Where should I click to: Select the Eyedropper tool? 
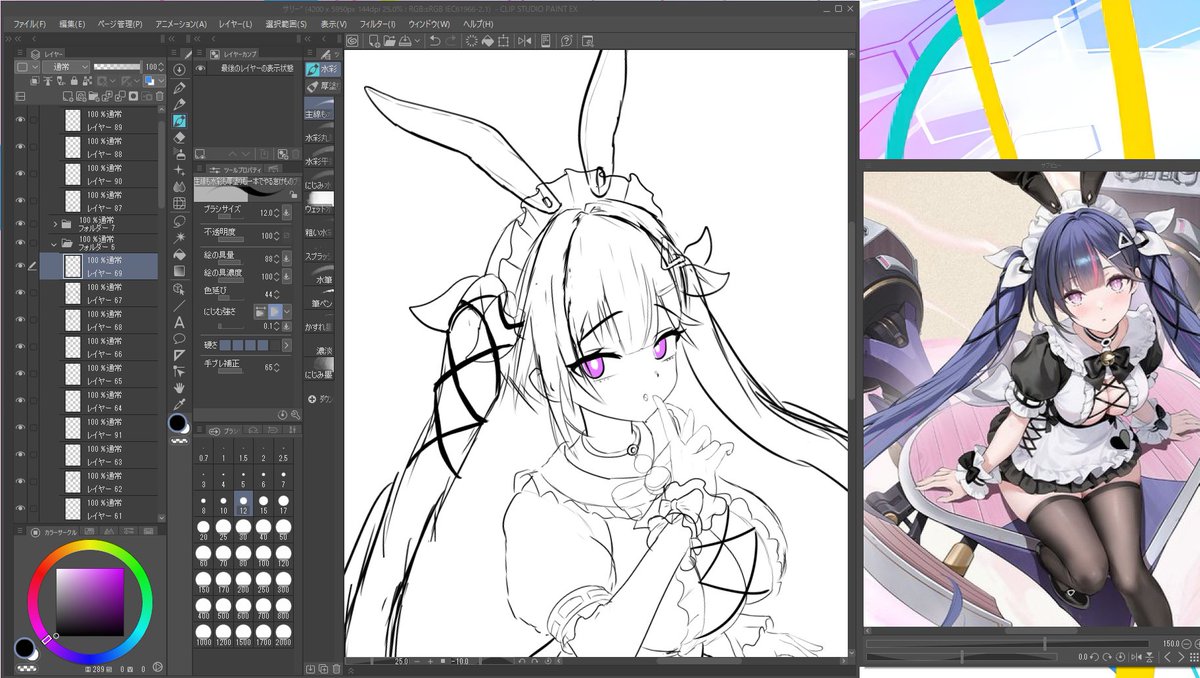pyautogui.click(x=180, y=405)
